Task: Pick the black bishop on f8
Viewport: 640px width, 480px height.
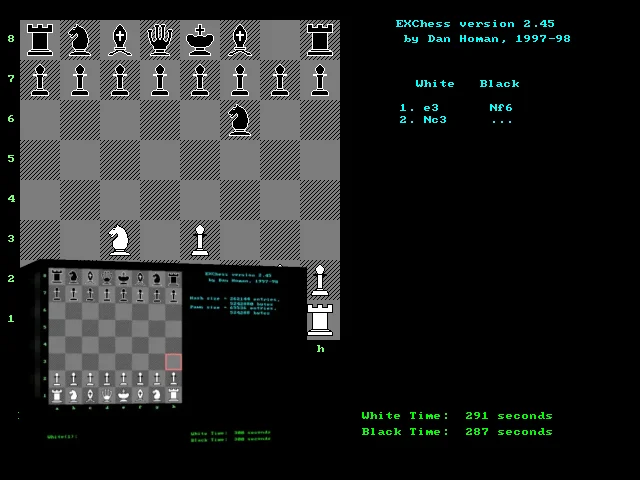Action: point(240,40)
